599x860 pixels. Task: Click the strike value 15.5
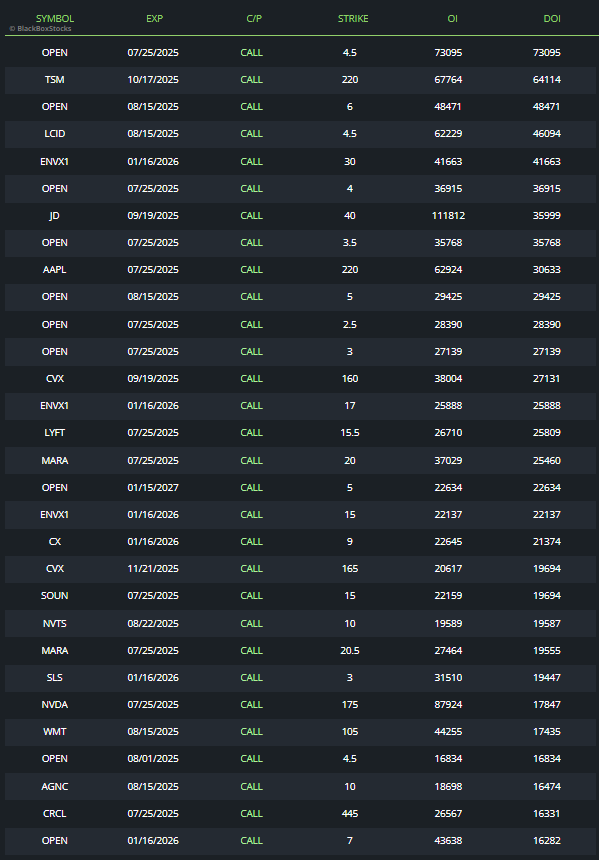(350, 433)
